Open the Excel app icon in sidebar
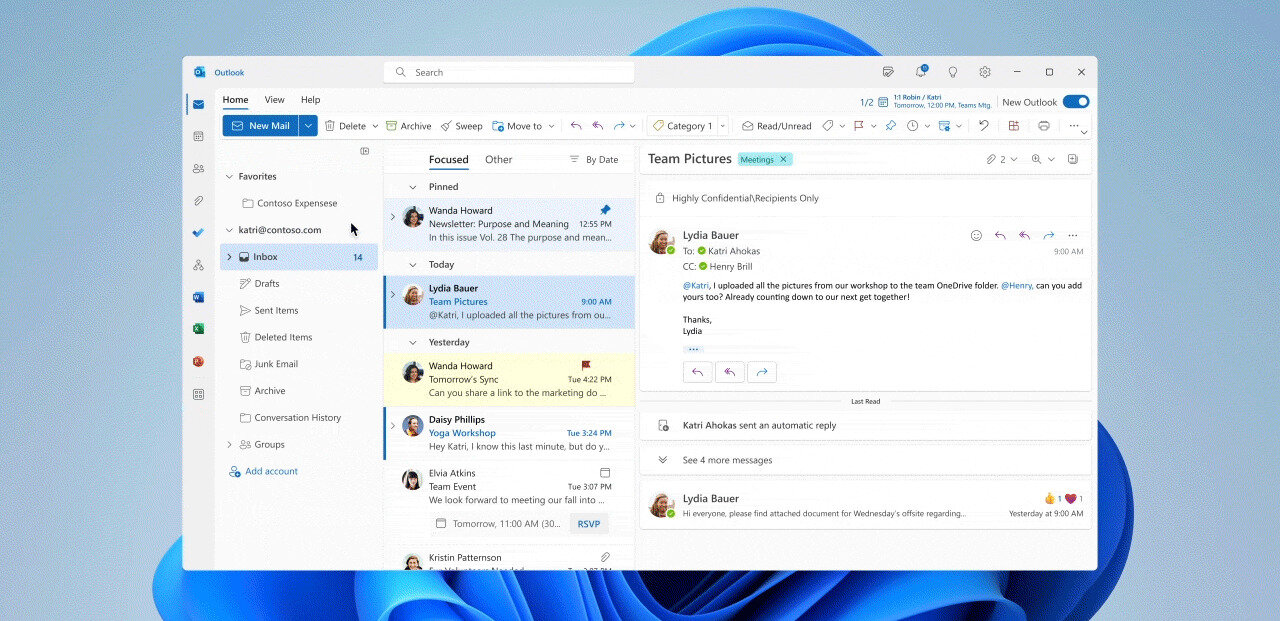Viewport: 1282px width, 621px height. coord(199,329)
